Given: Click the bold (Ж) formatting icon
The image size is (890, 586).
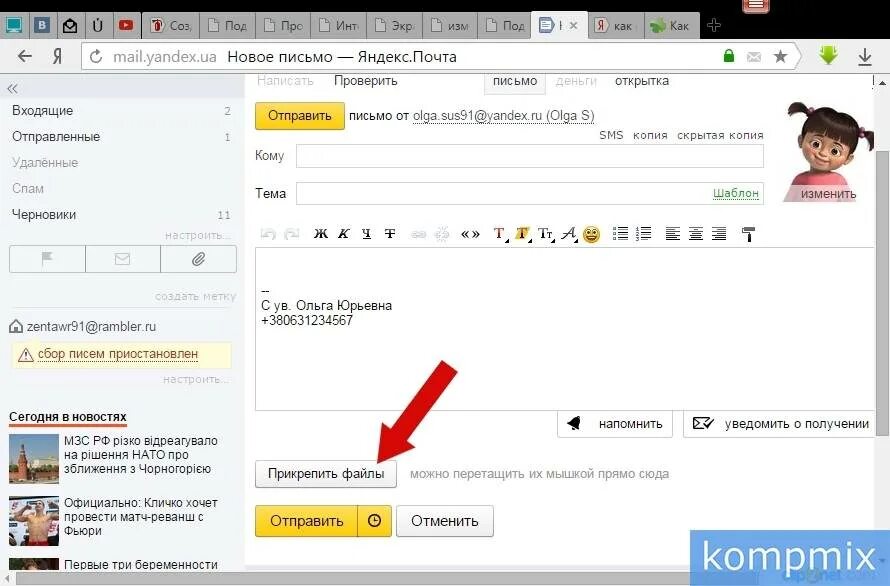Looking at the screenshot, I should tap(321, 233).
